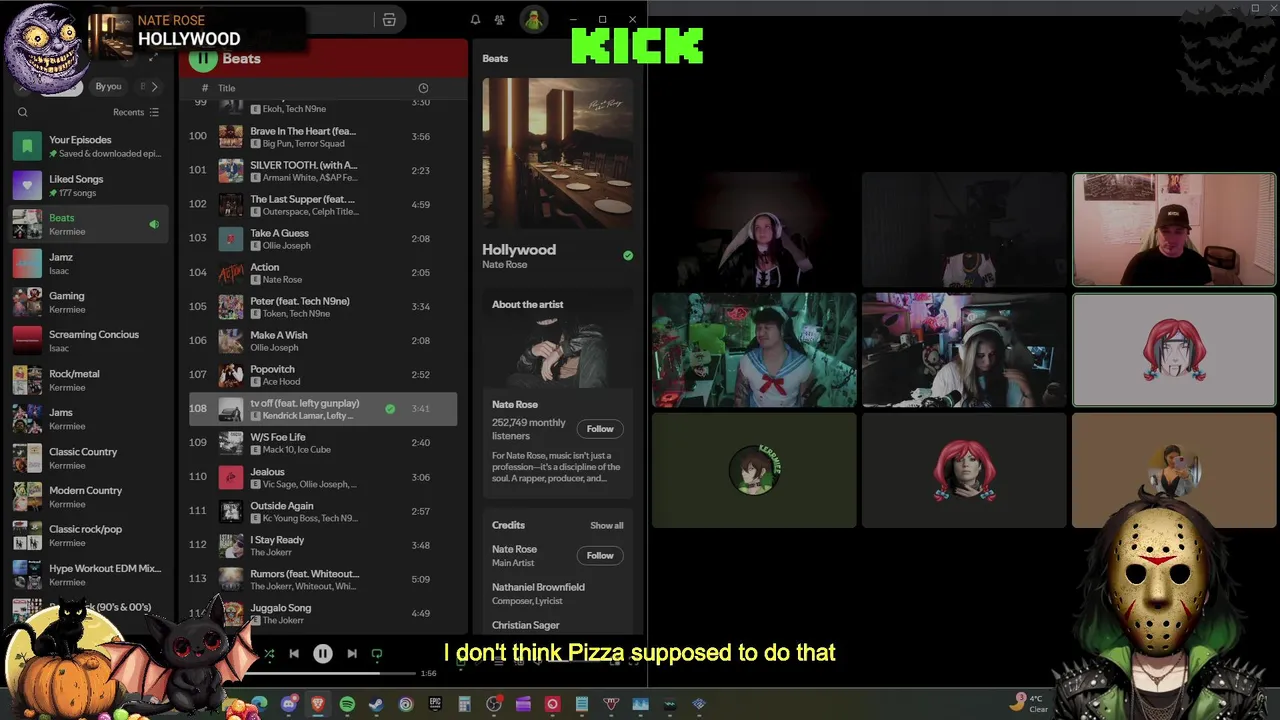Select track 102 The Last Supper
The image size is (1280, 720).
(323, 204)
